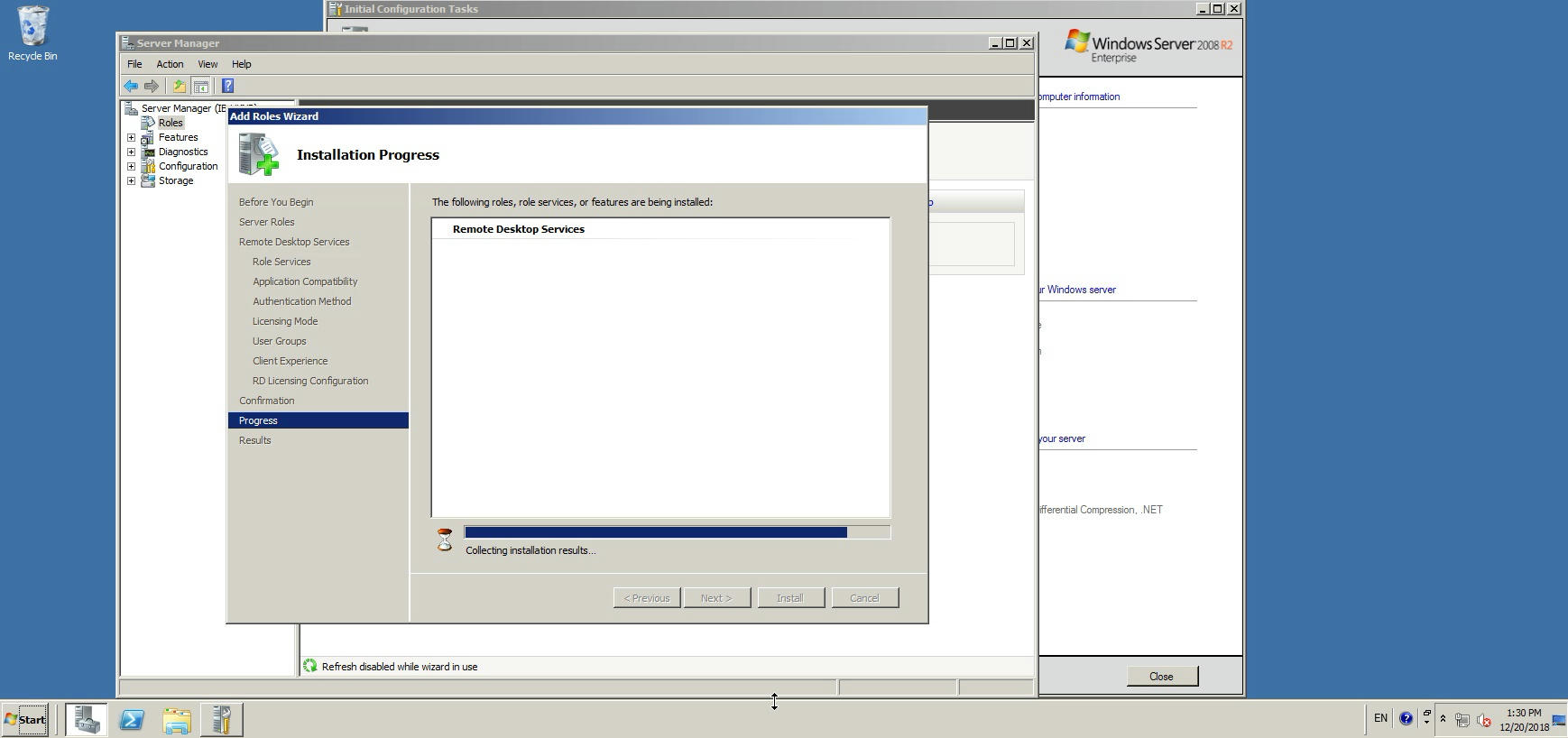
Task: Expand the Features tree node
Action: tap(132, 138)
